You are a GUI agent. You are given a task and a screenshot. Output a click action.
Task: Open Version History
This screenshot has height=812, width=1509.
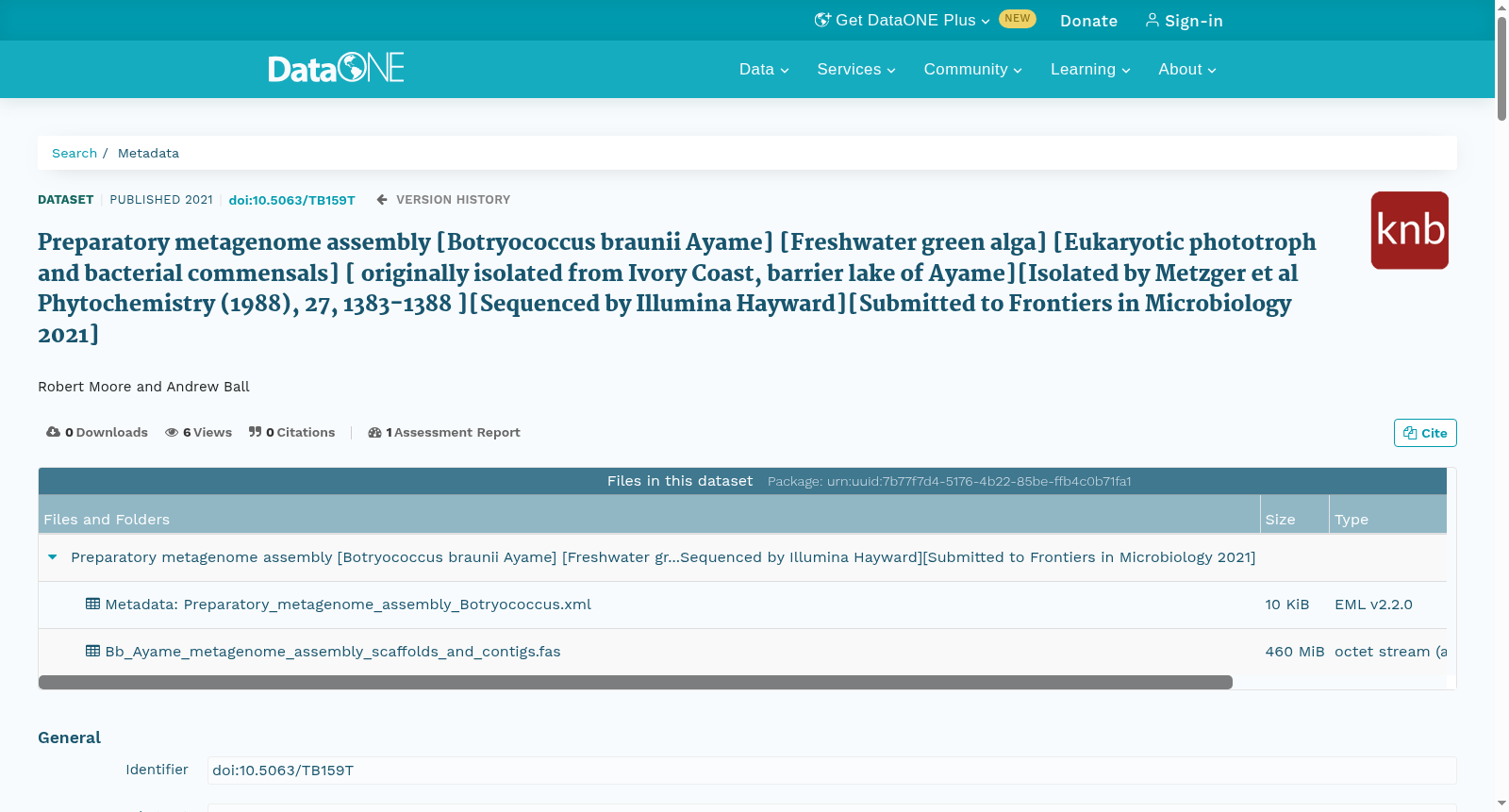[x=443, y=200]
